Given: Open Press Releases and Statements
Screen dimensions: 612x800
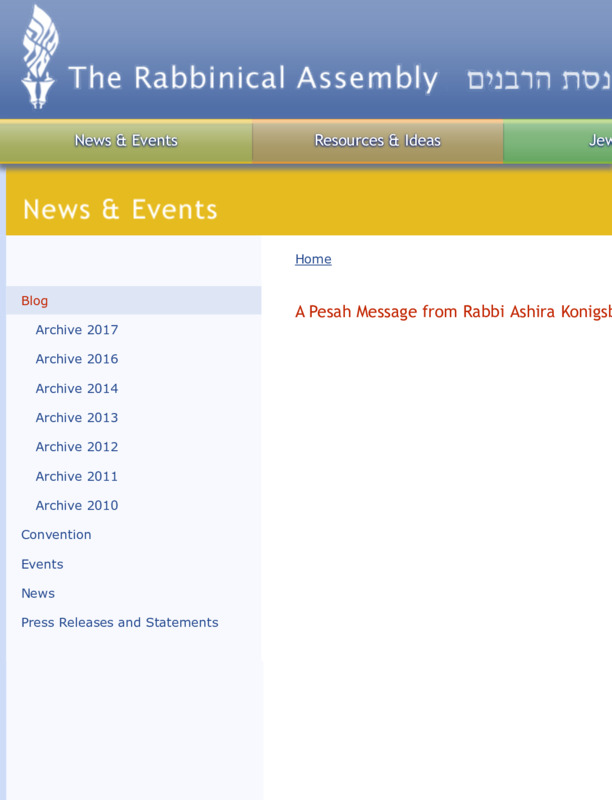Looking at the screenshot, I should point(120,622).
